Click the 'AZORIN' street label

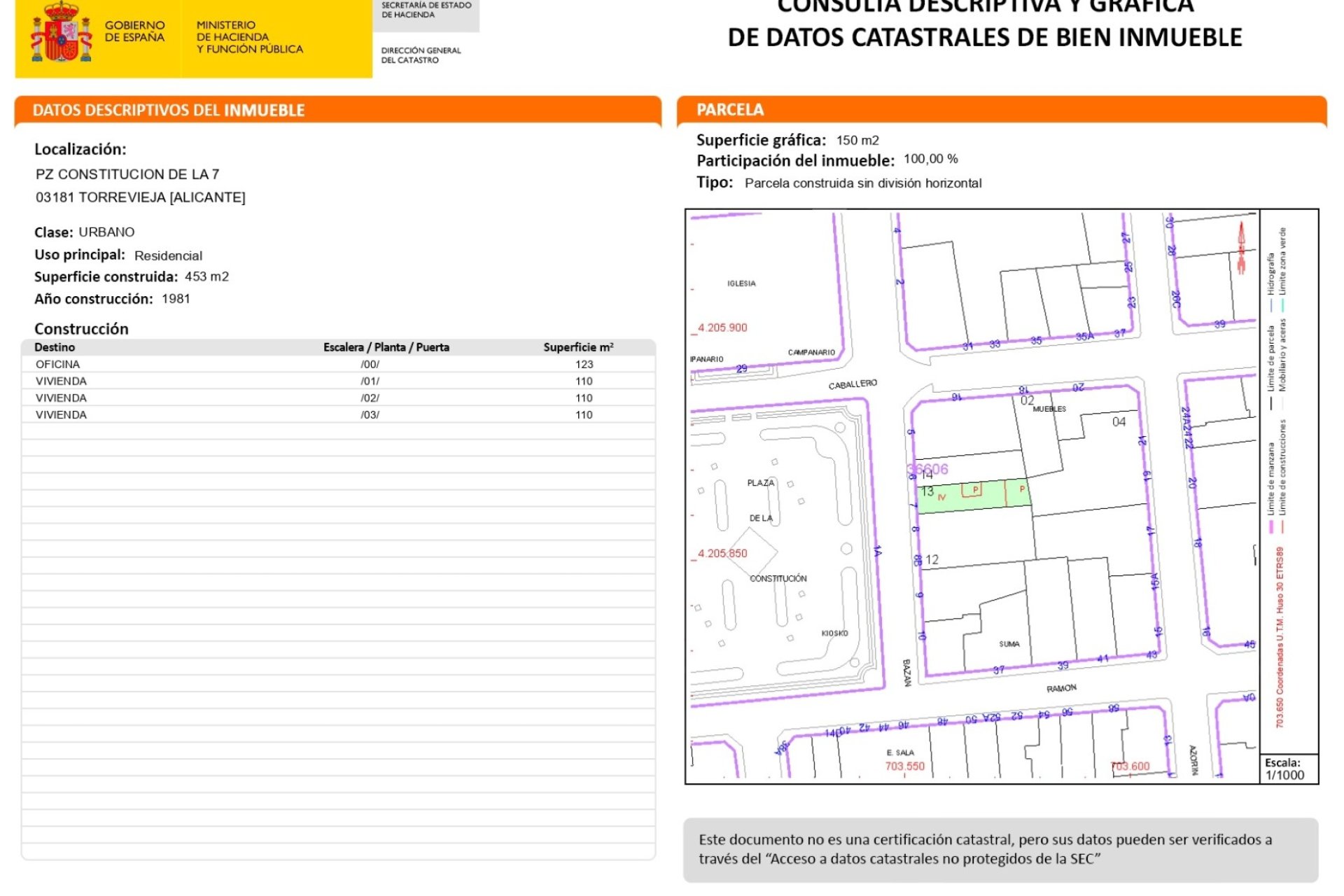click(x=1193, y=760)
